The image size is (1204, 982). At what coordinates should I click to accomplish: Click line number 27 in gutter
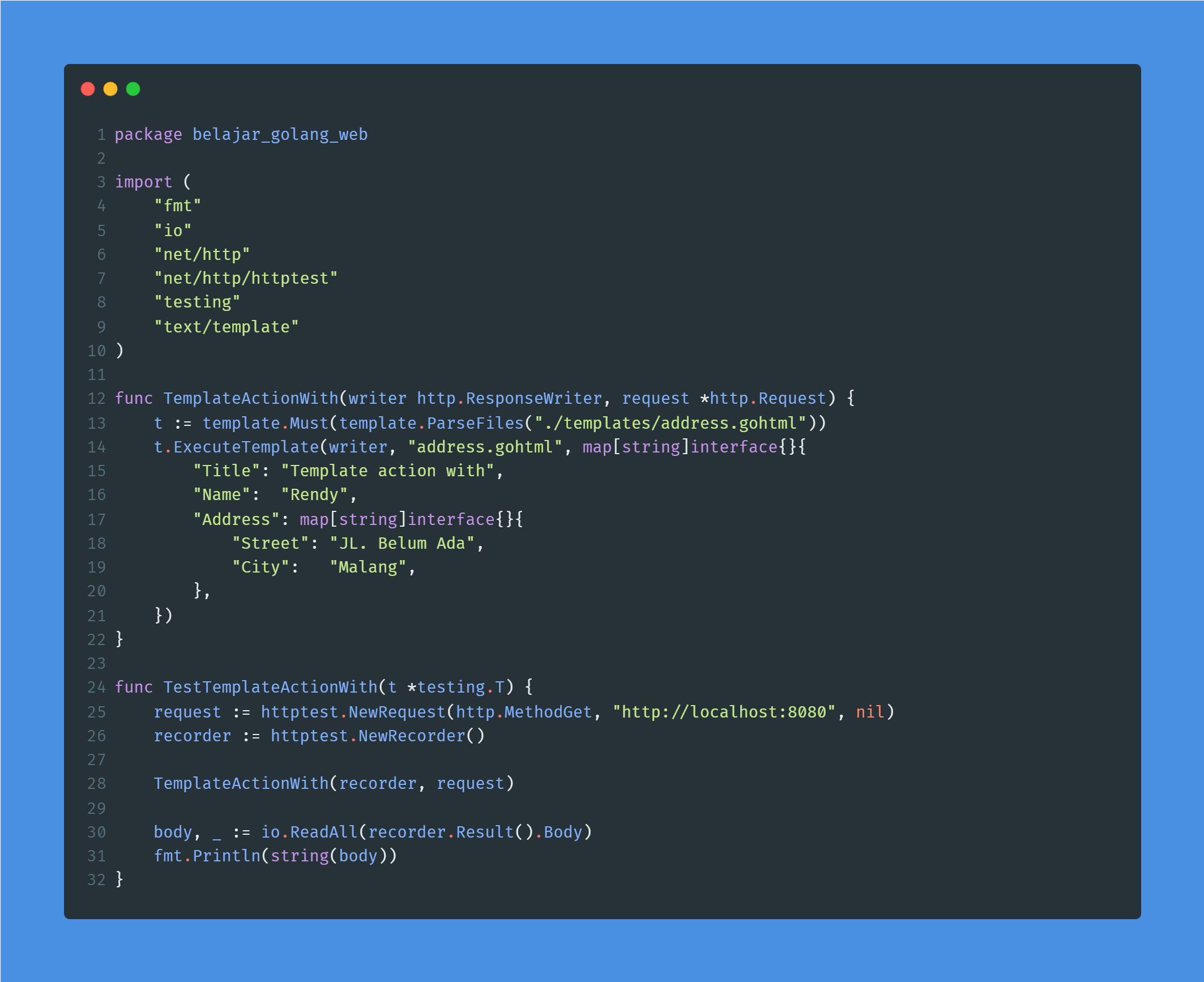[x=97, y=759]
